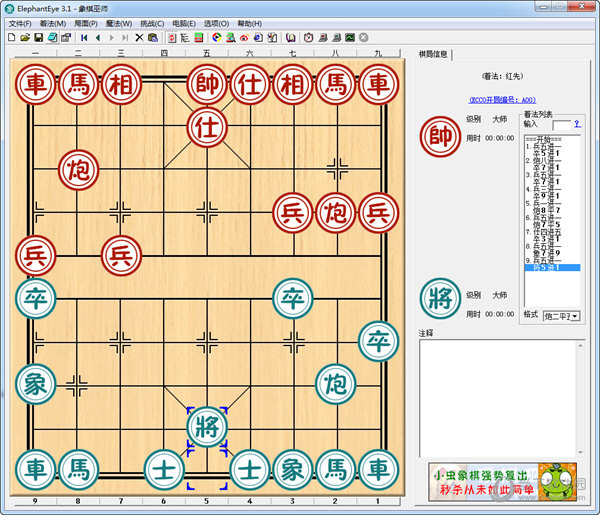Select the teal 象 on the left edge
The image size is (600, 515).
[36, 384]
